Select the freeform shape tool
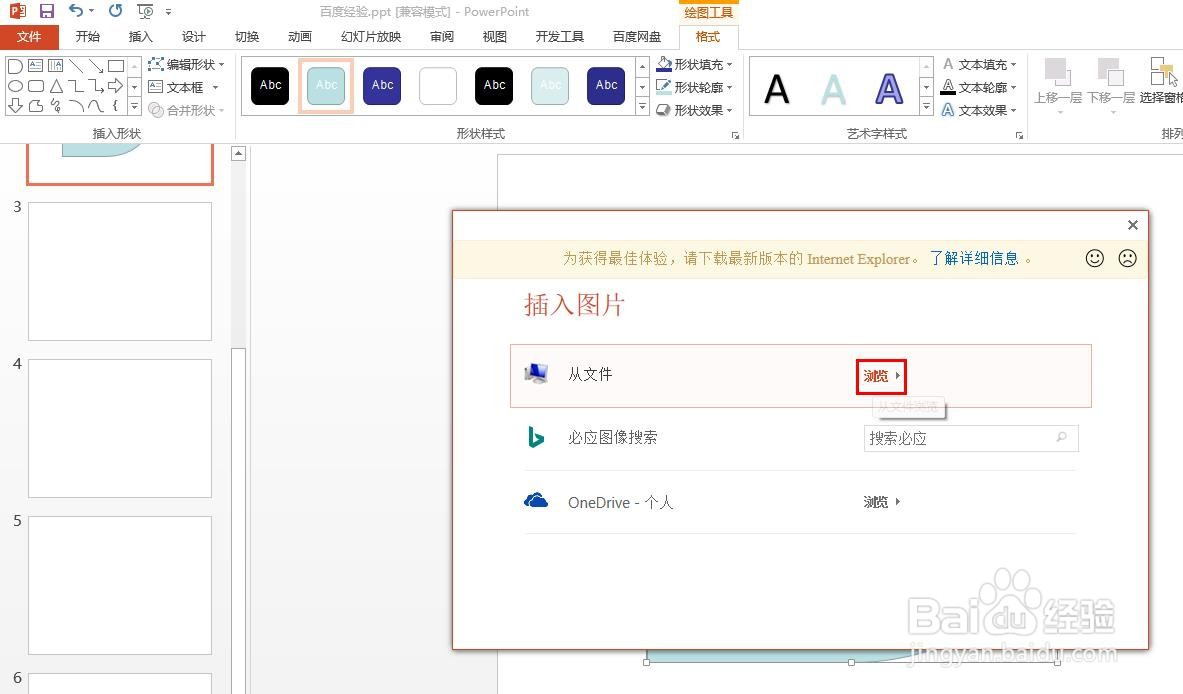 [35, 106]
